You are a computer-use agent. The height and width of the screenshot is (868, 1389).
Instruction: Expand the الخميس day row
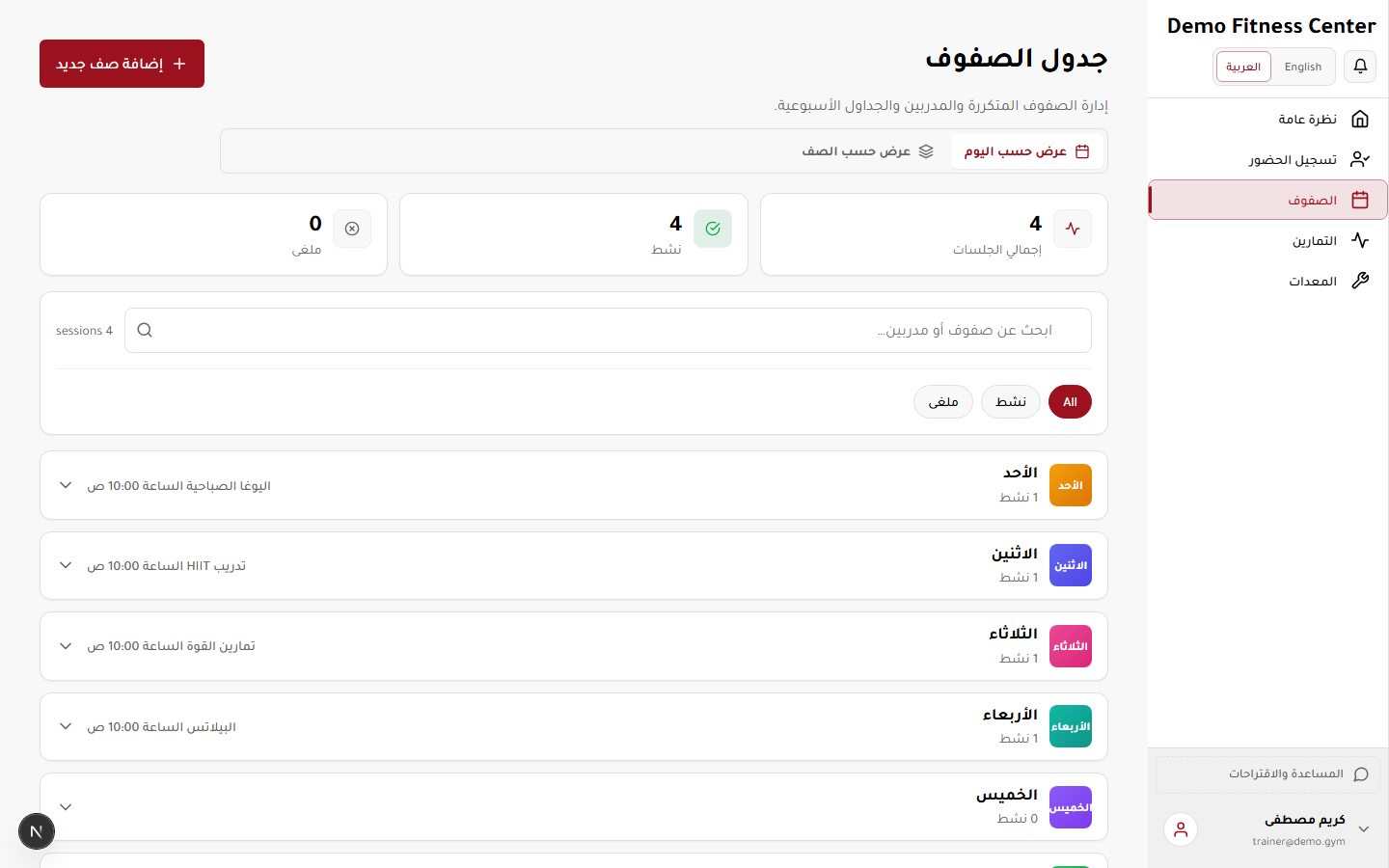coord(66,807)
